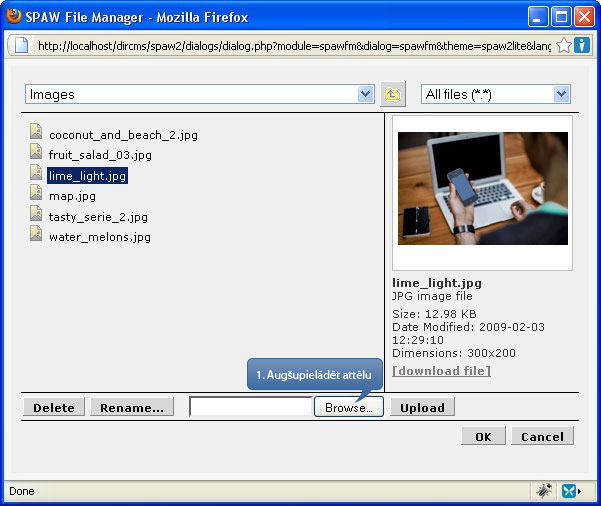The height and width of the screenshot is (506, 601).
Task: Open the All files (*.*) filter dropdown
Action: 496,94
